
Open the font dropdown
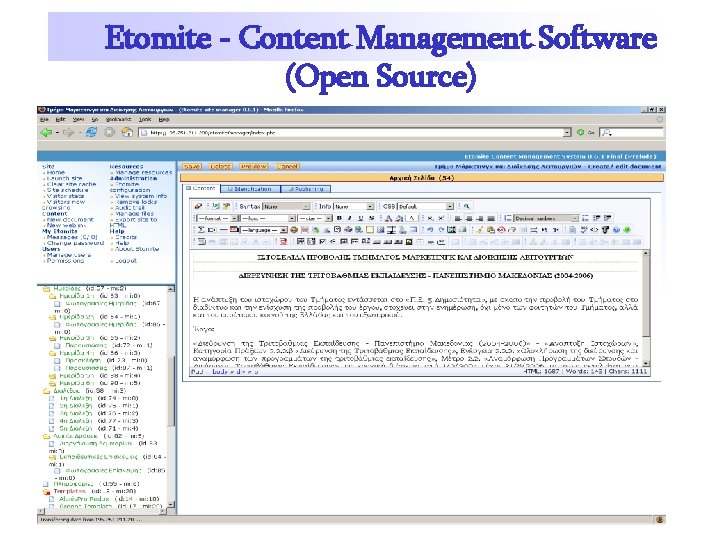point(268,218)
